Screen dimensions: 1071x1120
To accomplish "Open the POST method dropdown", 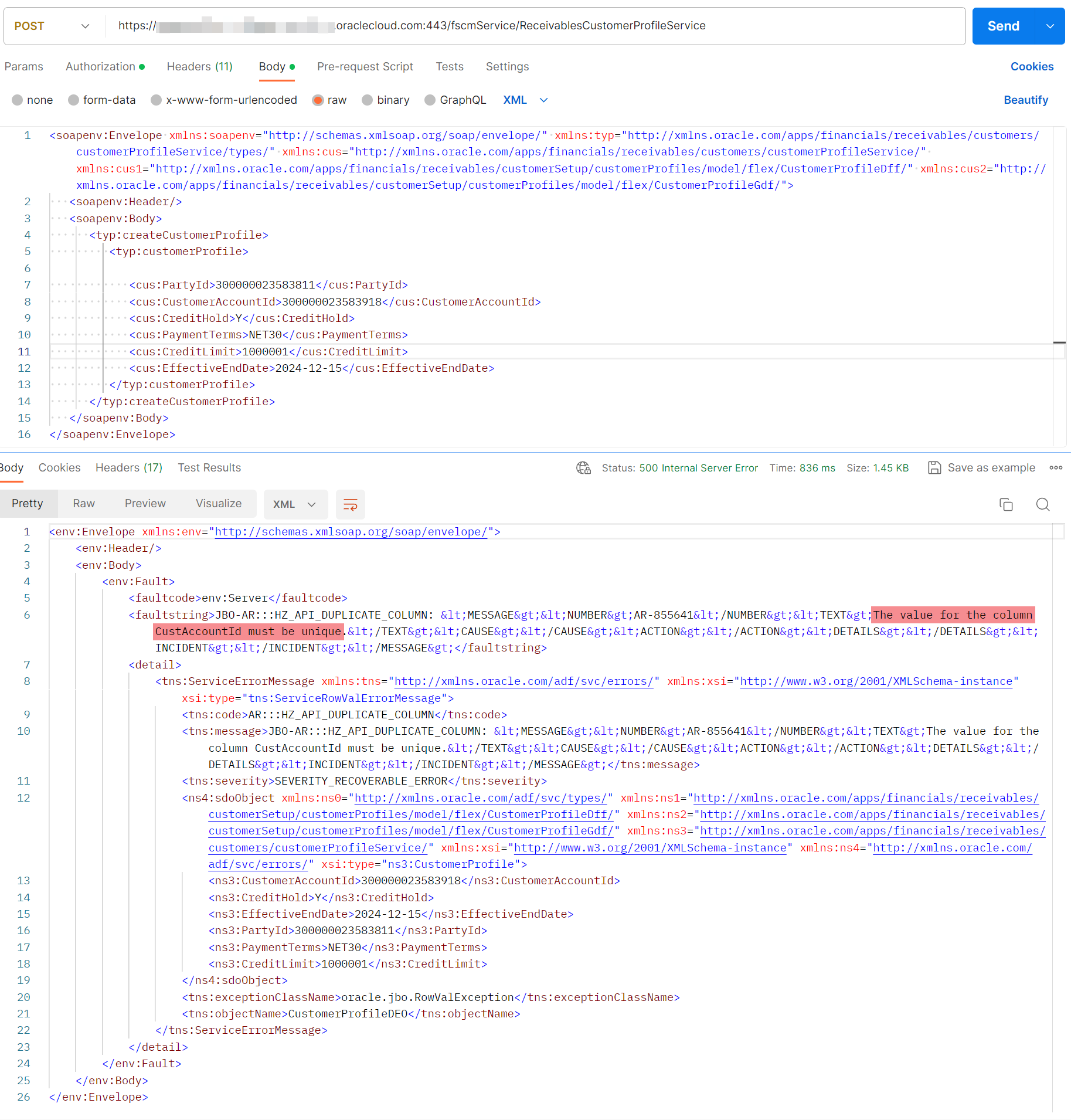I will tap(53, 26).
